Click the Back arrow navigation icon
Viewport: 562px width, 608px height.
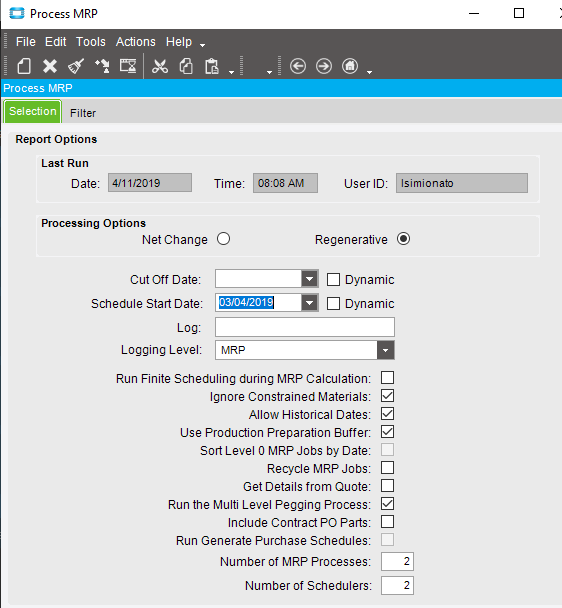(x=298, y=66)
